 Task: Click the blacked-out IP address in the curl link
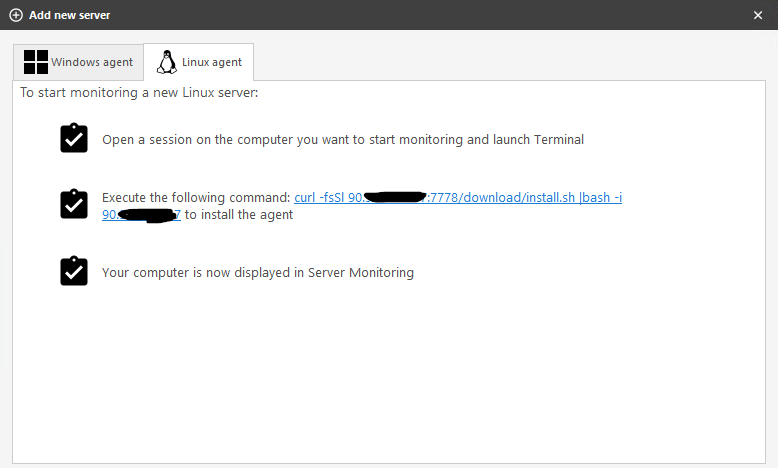(395, 198)
